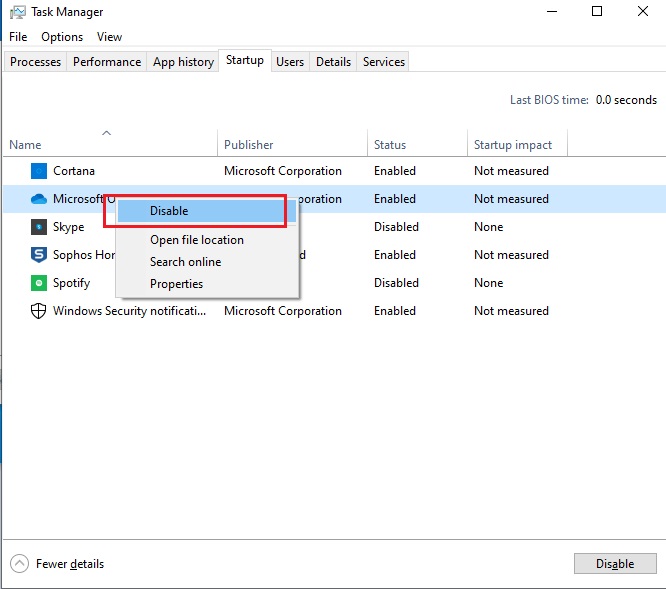The image size is (666, 589).
Task: Click Windows Security's Not measured impact cell
Action: (511, 311)
